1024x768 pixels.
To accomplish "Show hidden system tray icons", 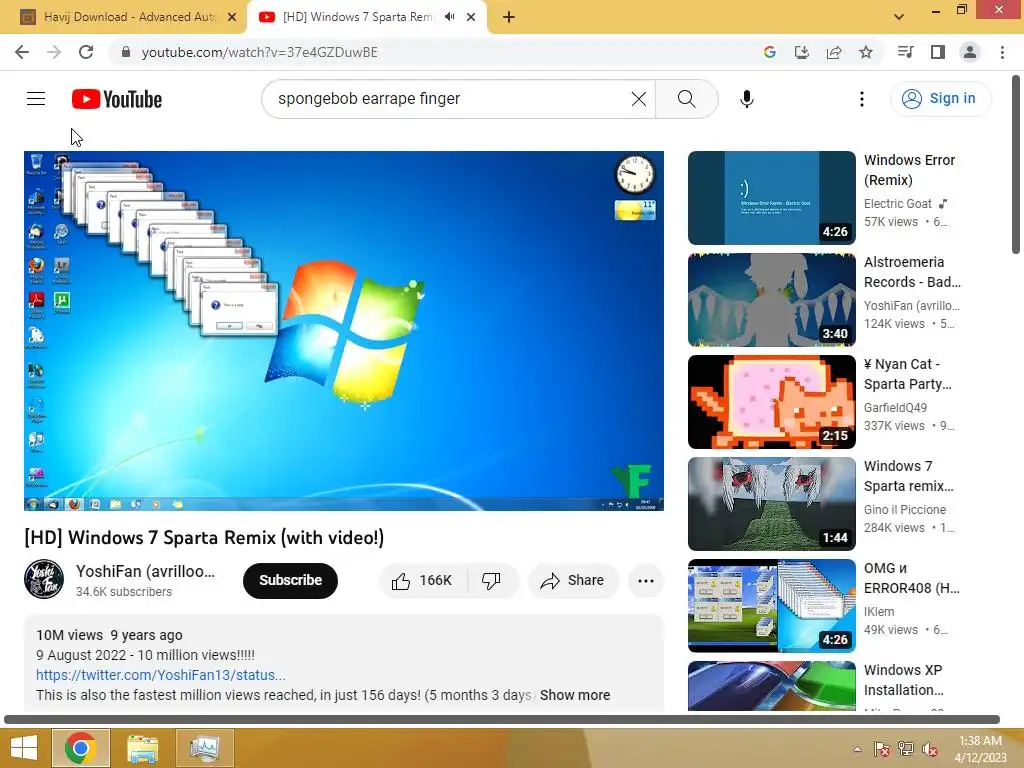I will coord(857,749).
